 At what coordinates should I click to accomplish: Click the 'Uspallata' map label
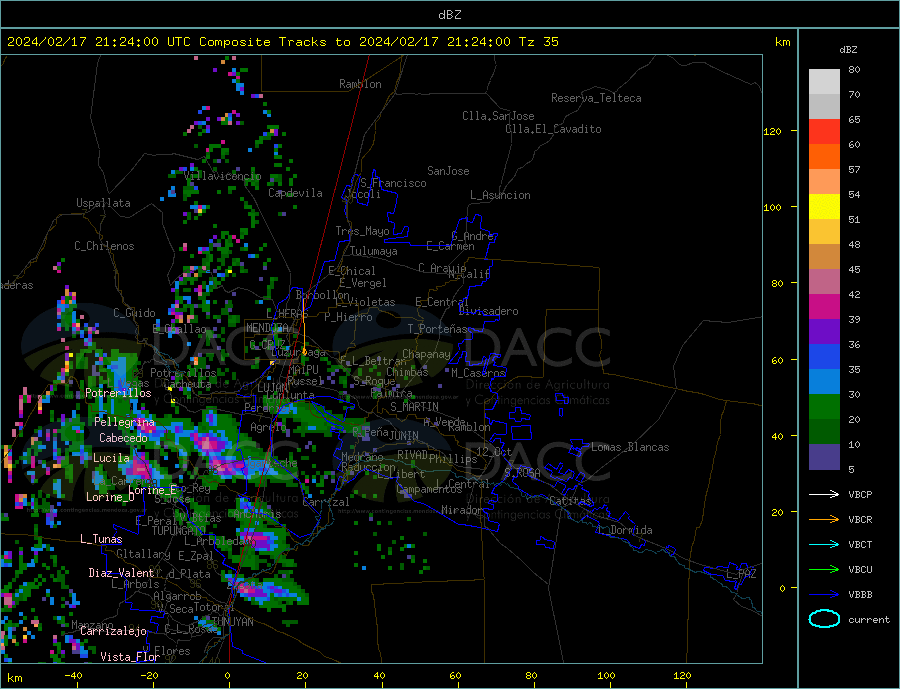(103, 203)
